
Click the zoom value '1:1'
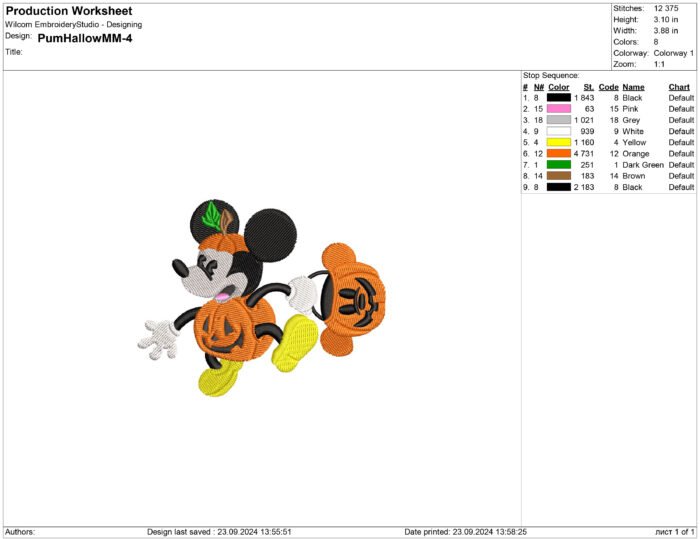pos(659,64)
